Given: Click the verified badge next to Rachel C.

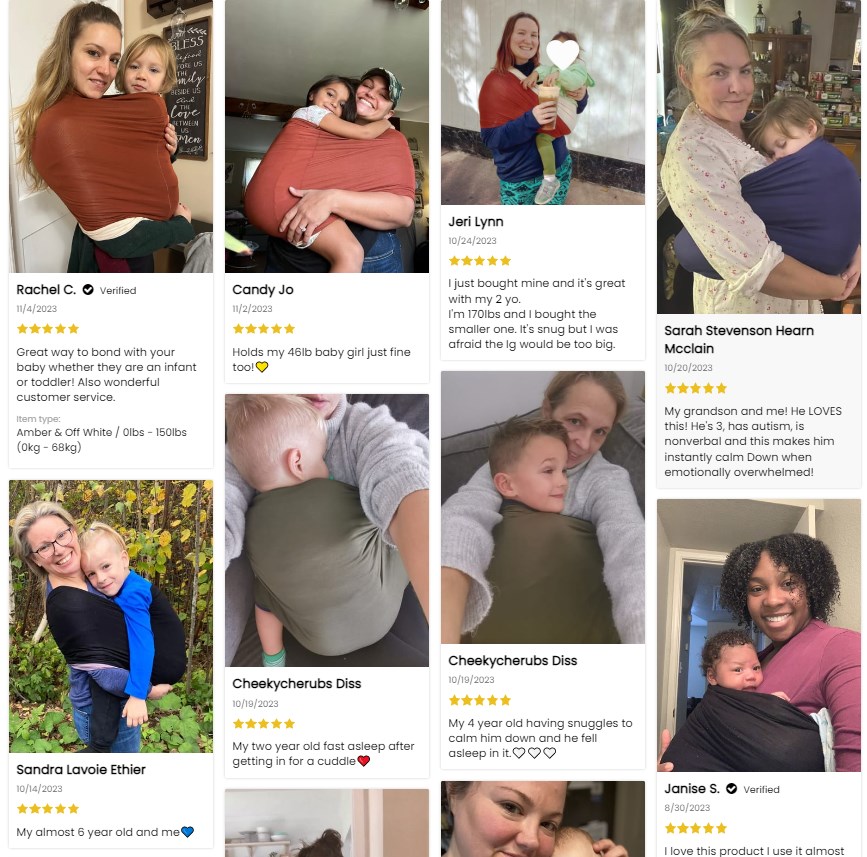Looking at the screenshot, I should [88, 290].
